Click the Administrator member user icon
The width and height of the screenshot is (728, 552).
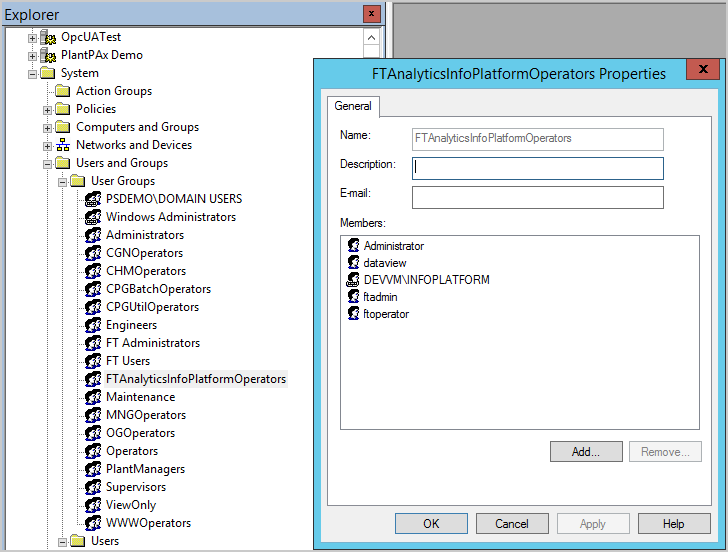click(354, 245)
